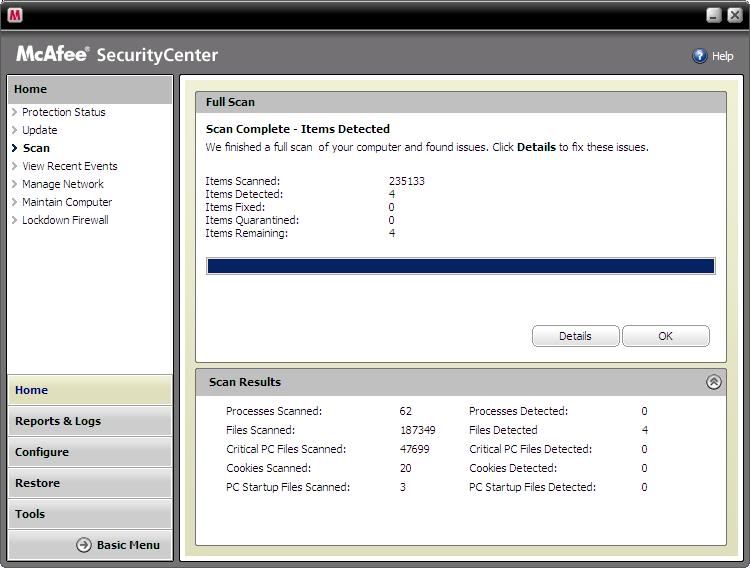Click bold Details word in scan message
Image resolution: width=750 pixels, height=568 pixels.
coord(536,147)
